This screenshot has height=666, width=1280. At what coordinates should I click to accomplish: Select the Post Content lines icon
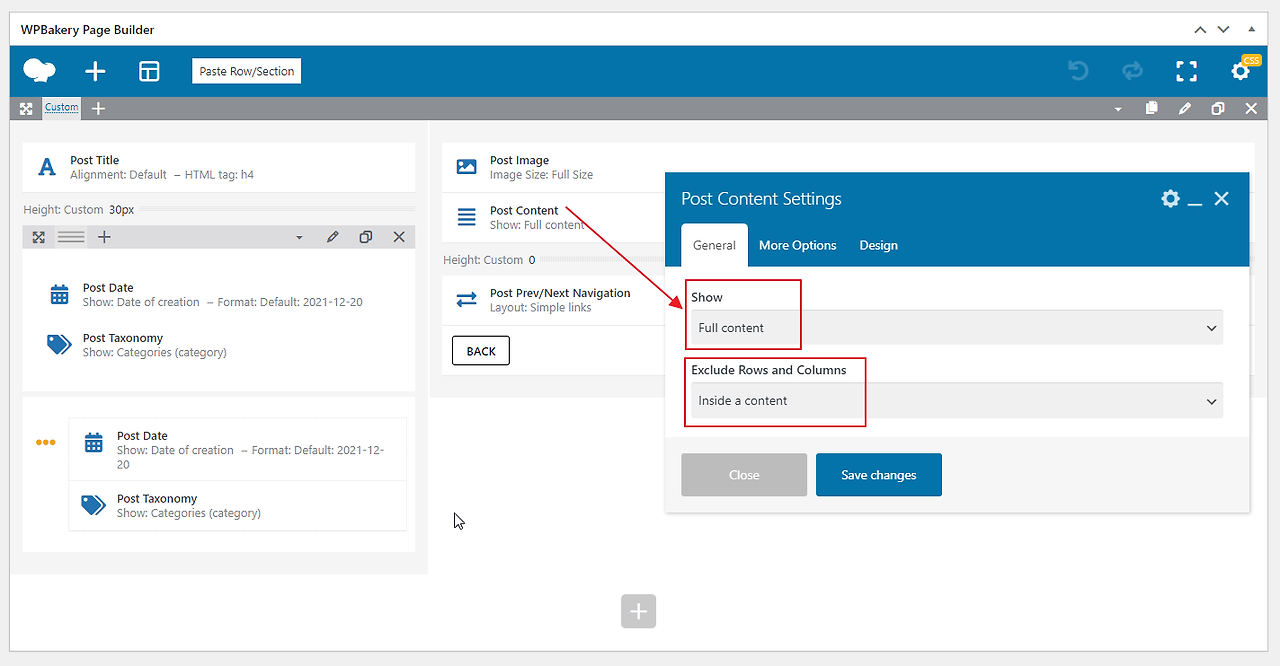tap(467, 217)
